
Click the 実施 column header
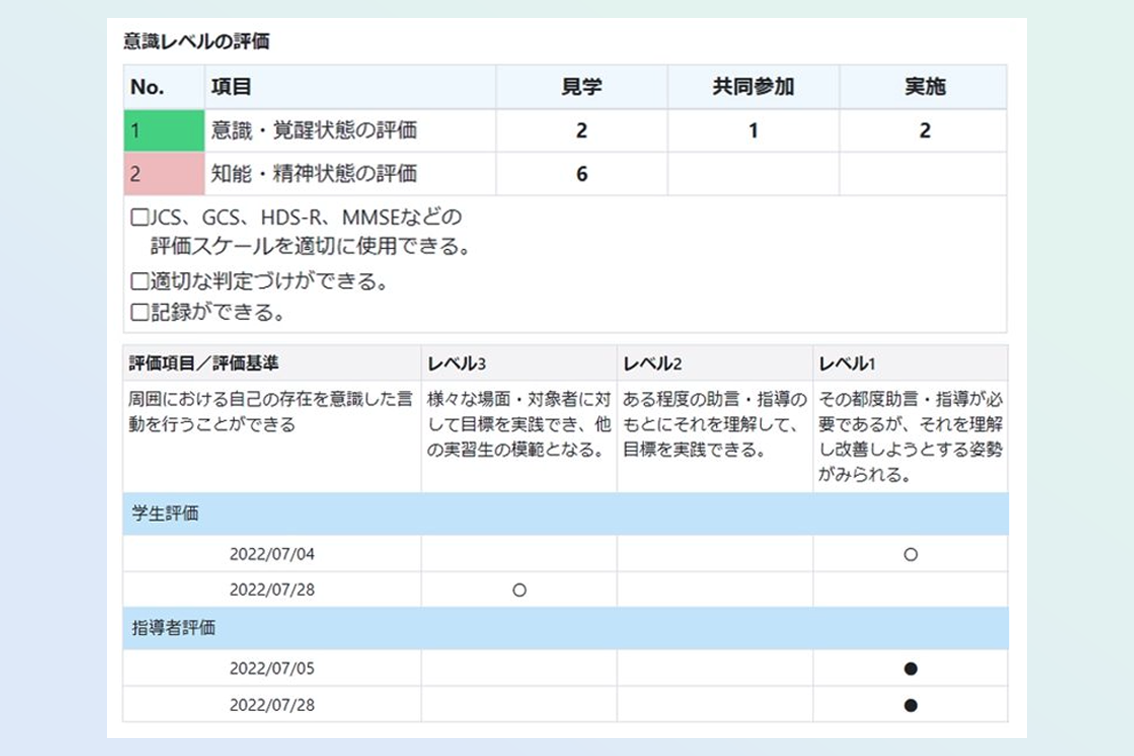coord(923,87)
